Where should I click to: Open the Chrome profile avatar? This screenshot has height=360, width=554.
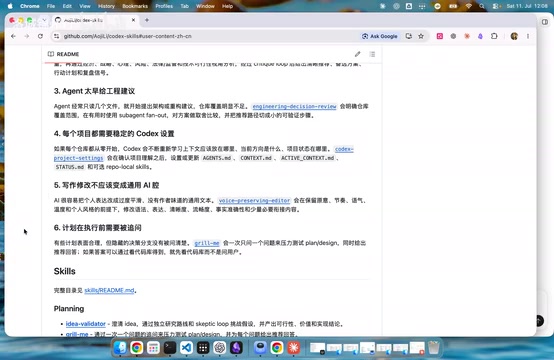pyautogui.click(x=514, y=36)
